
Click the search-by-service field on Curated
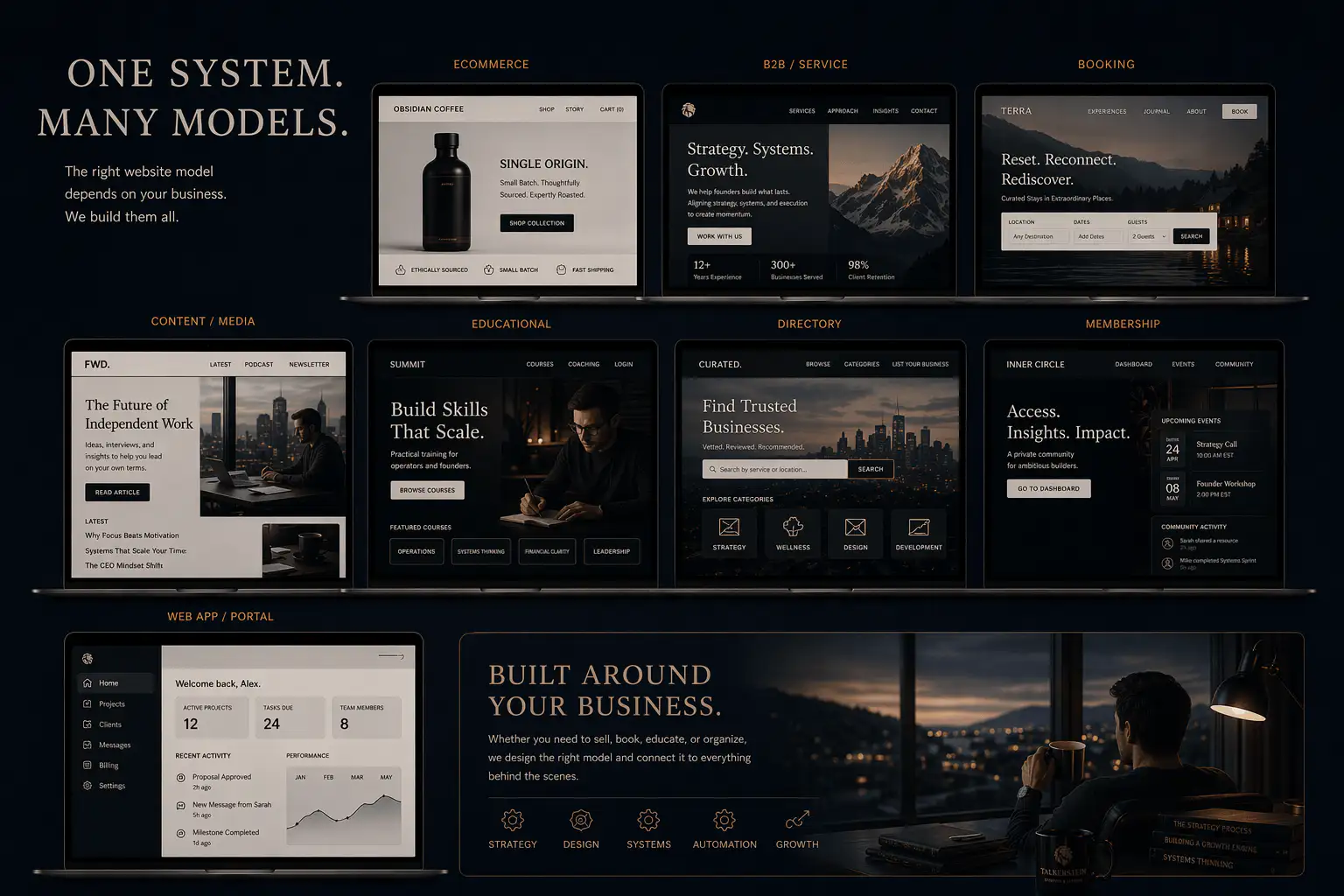pyautogui.click(x=773, y=469)
